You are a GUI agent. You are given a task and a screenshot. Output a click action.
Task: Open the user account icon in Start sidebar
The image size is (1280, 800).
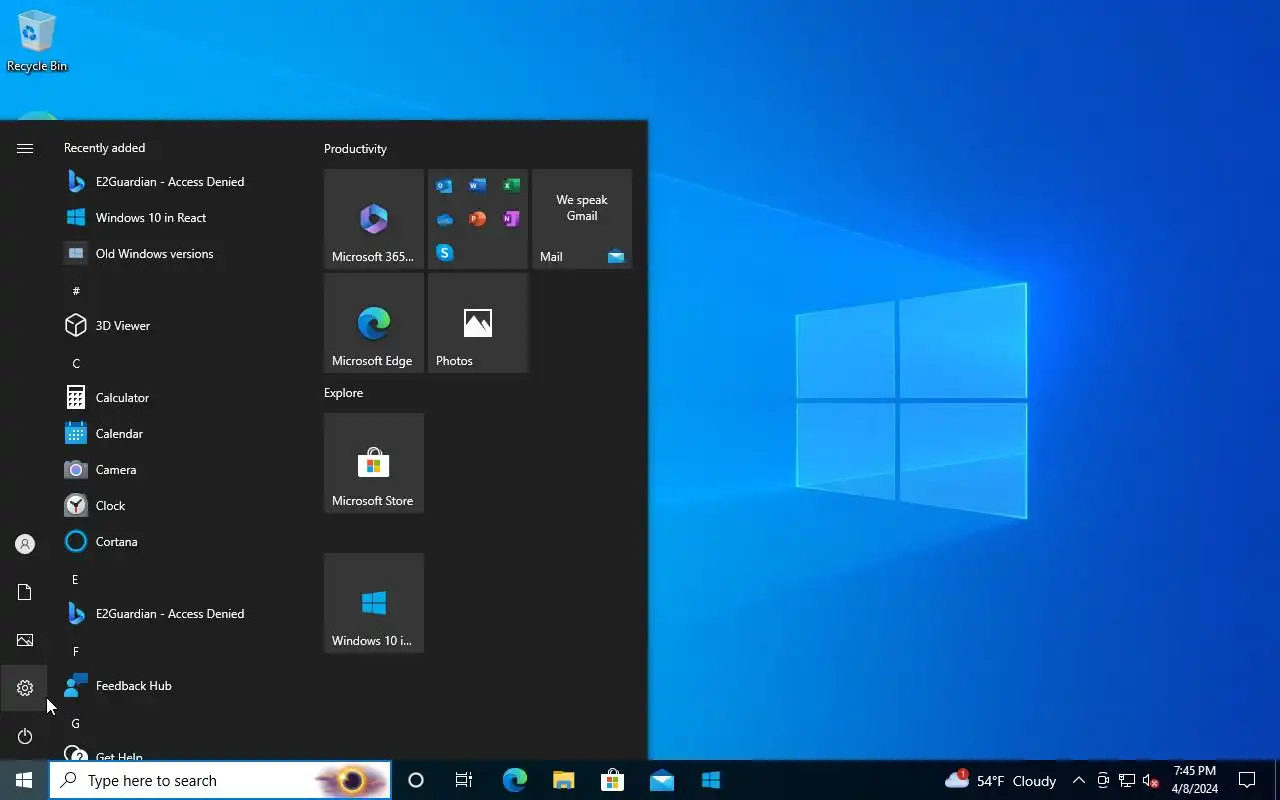coord(25,544)
